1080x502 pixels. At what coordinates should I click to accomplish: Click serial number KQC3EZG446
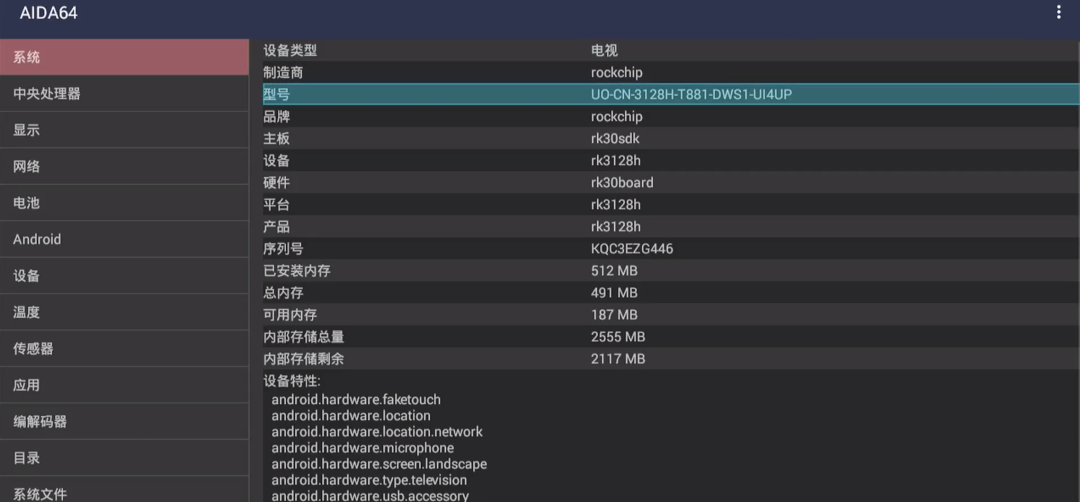click(x=632, y=249)
